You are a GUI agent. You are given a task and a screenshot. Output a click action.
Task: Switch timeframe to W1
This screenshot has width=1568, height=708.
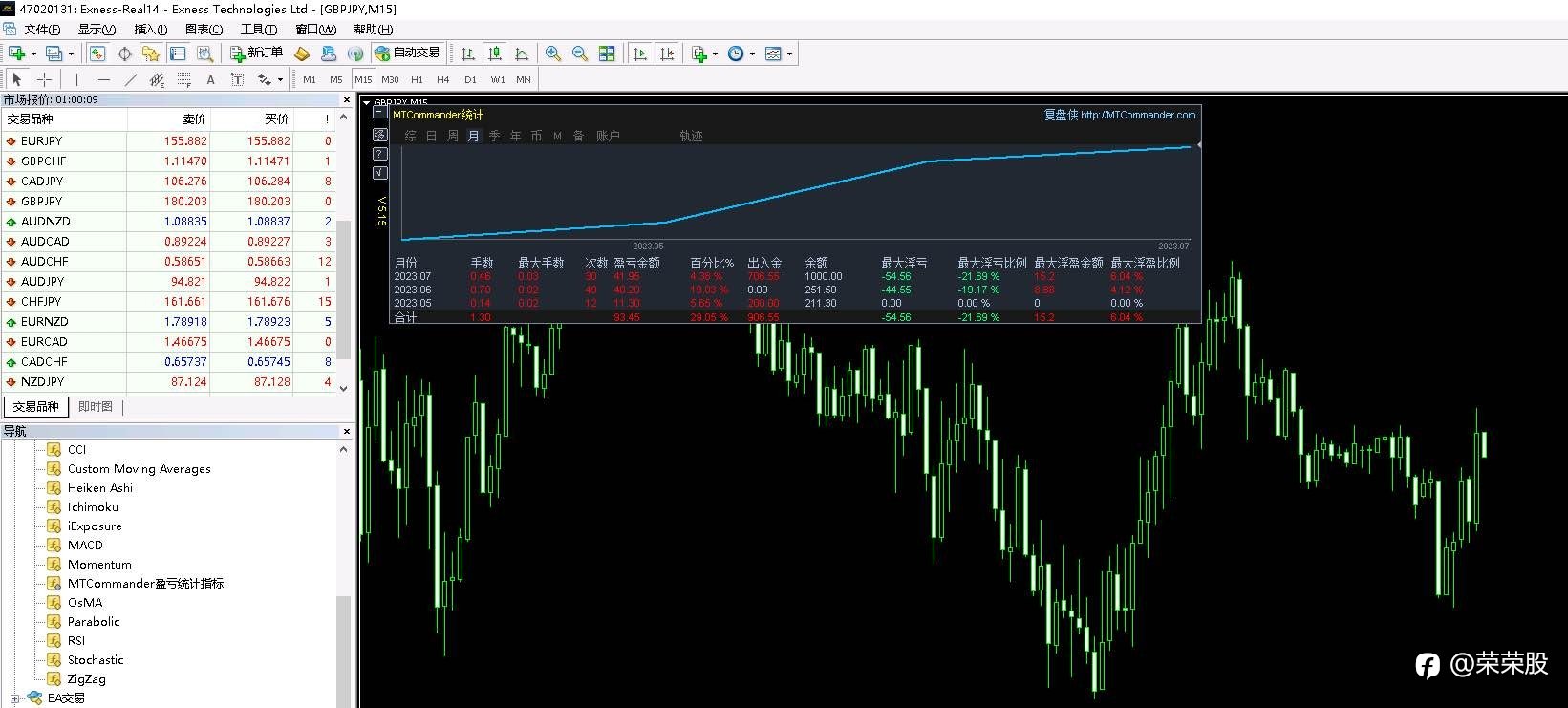498,80
